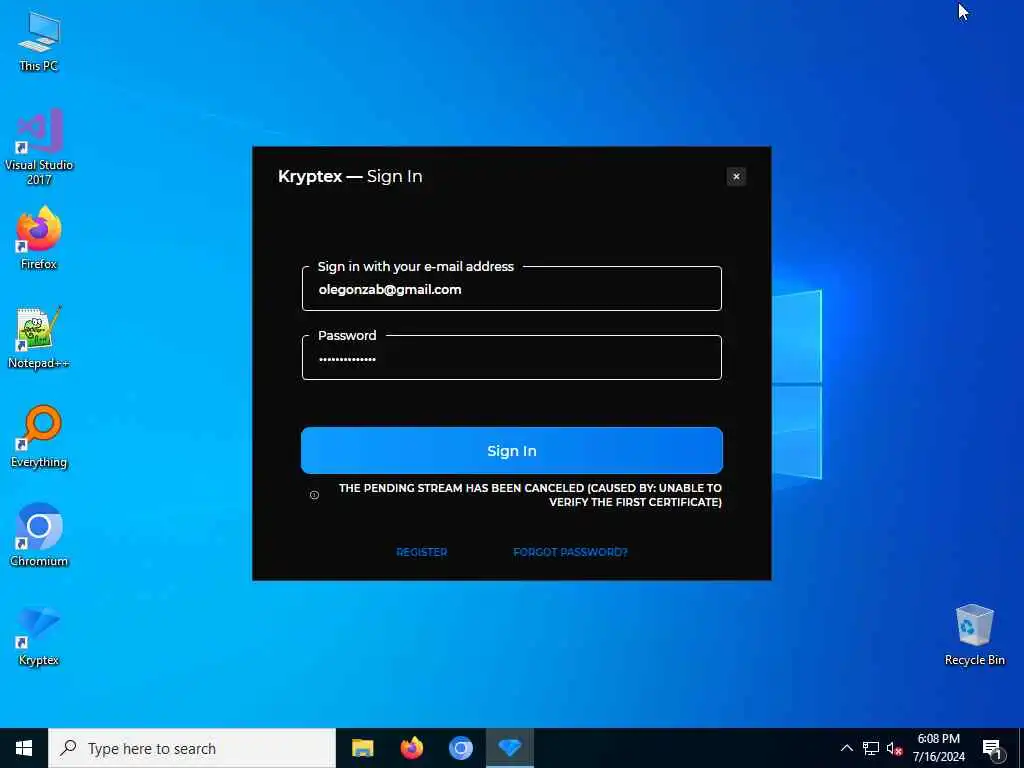
Task: Close the Kryptex Sign In dialog
Action: (736, 176)
